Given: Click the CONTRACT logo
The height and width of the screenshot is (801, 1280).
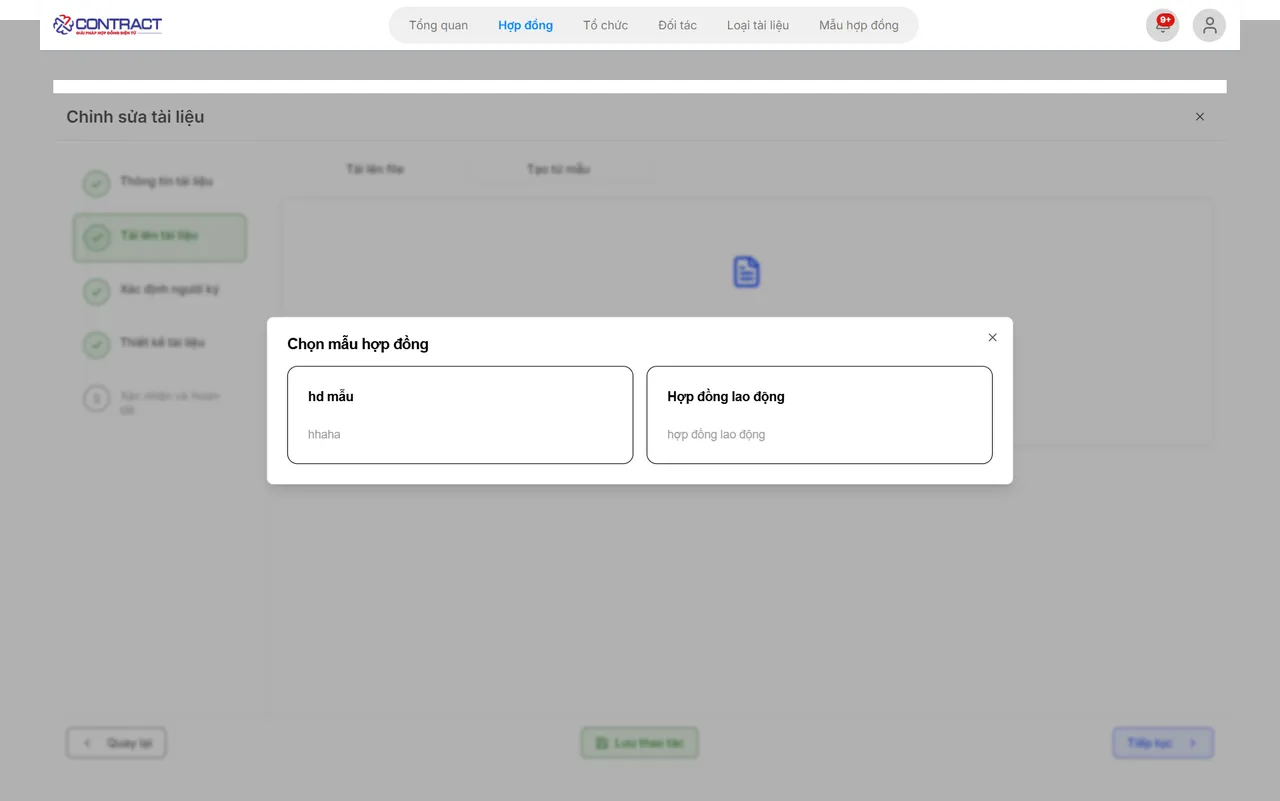Looking at the screenshot, I should point(107,25).
